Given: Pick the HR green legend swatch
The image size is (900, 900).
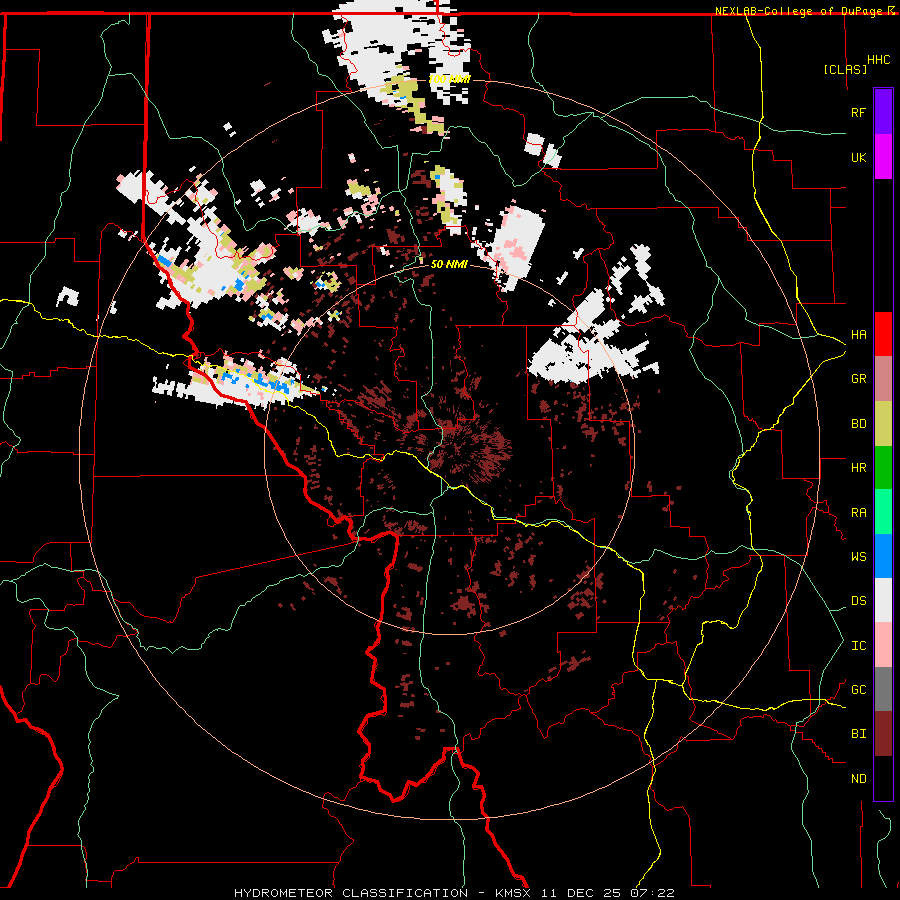Looking at the screenshot, I should click(x=883, y=468).
